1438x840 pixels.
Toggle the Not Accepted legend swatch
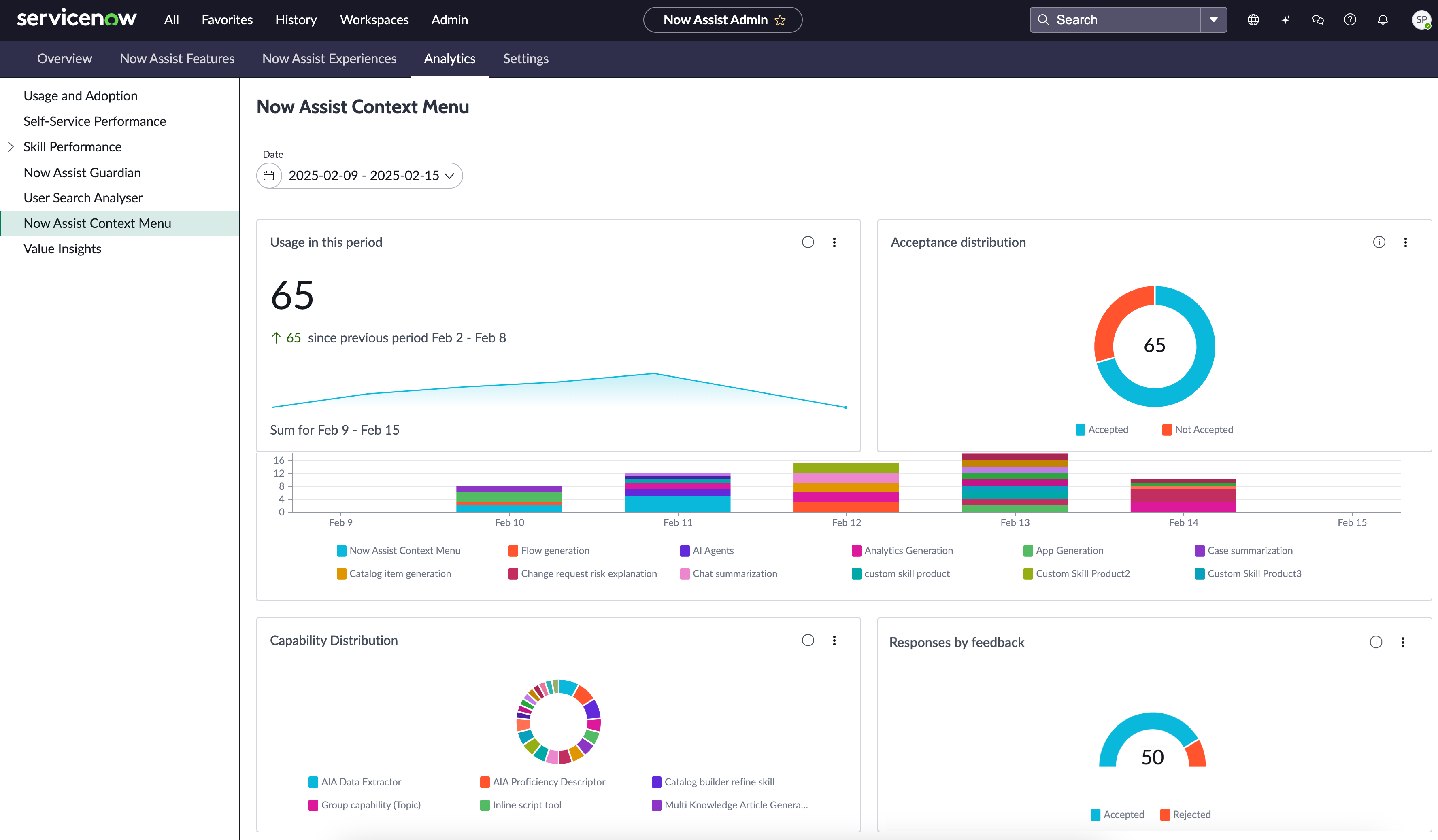pos(1167,429)
